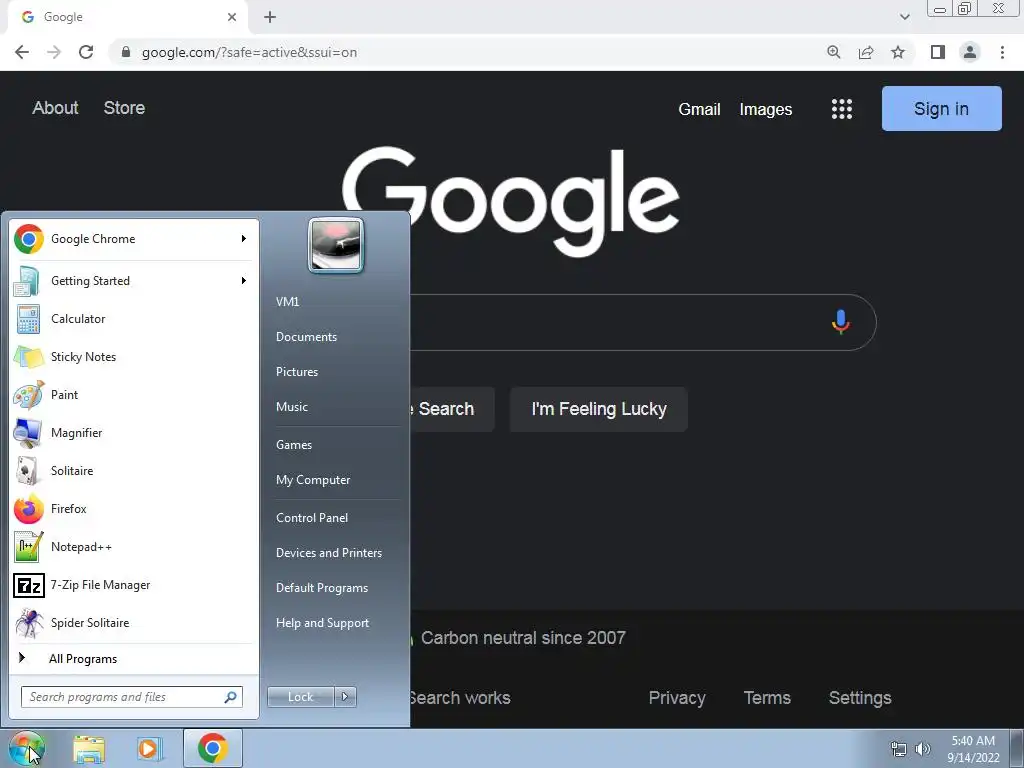Click Carbon neutral since 2007 link
1024x768 pixels.
click(523, 638)
